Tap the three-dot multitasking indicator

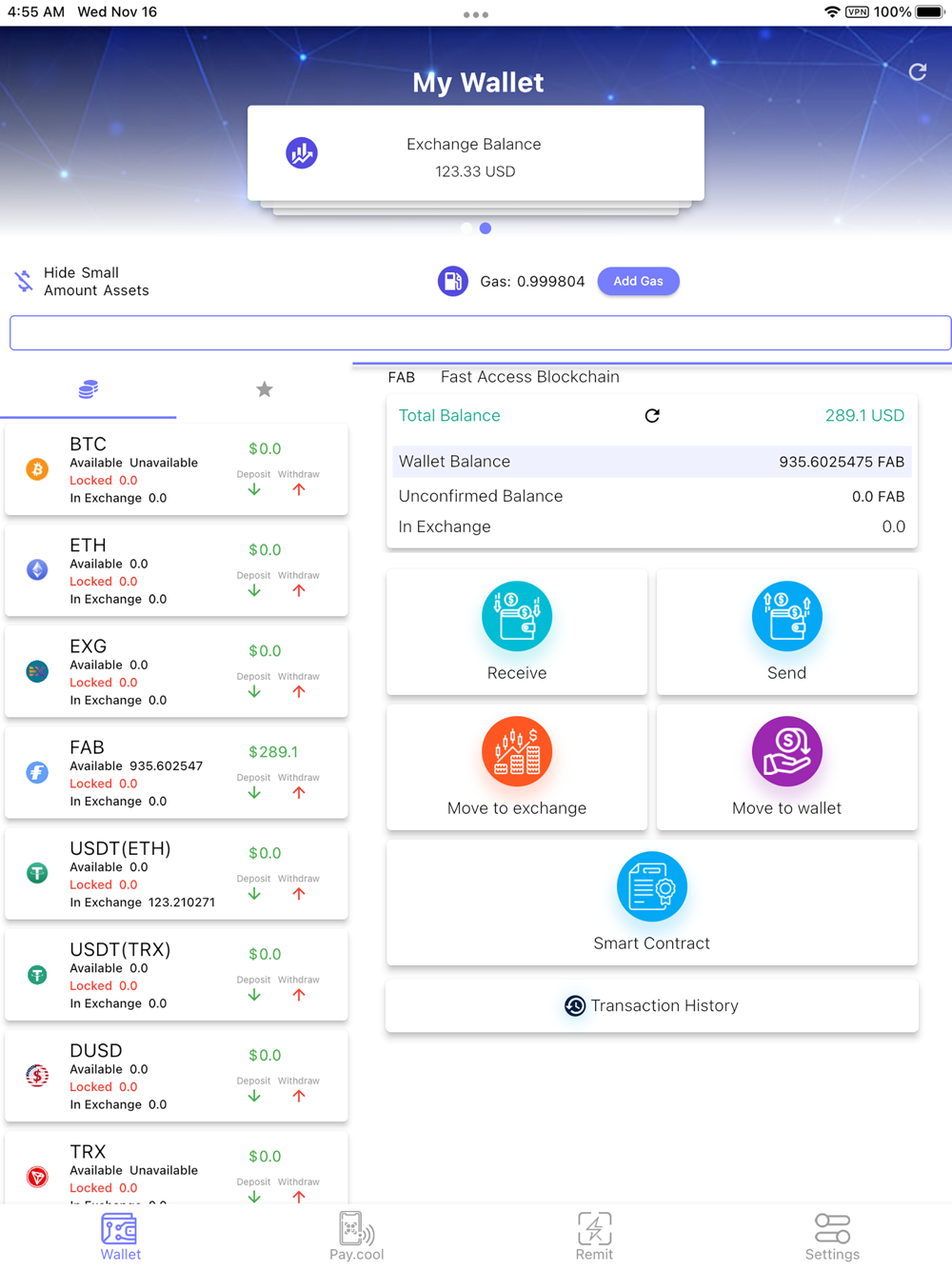point(476,14)
